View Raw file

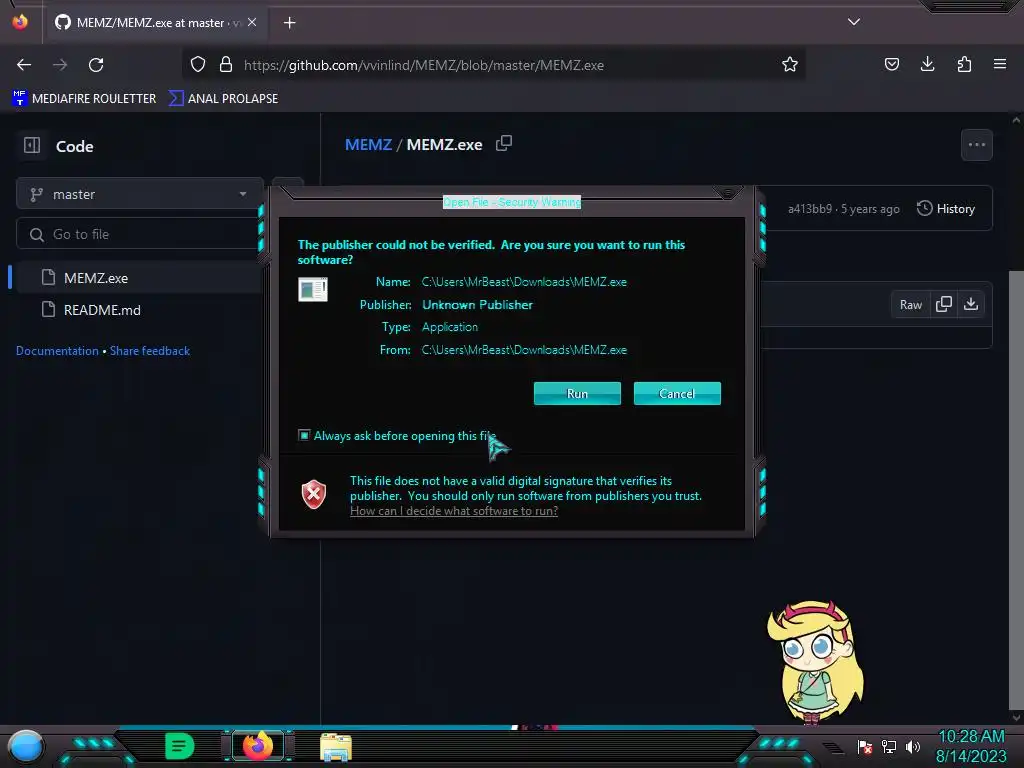pyautogui.click(x=910, y=304)
